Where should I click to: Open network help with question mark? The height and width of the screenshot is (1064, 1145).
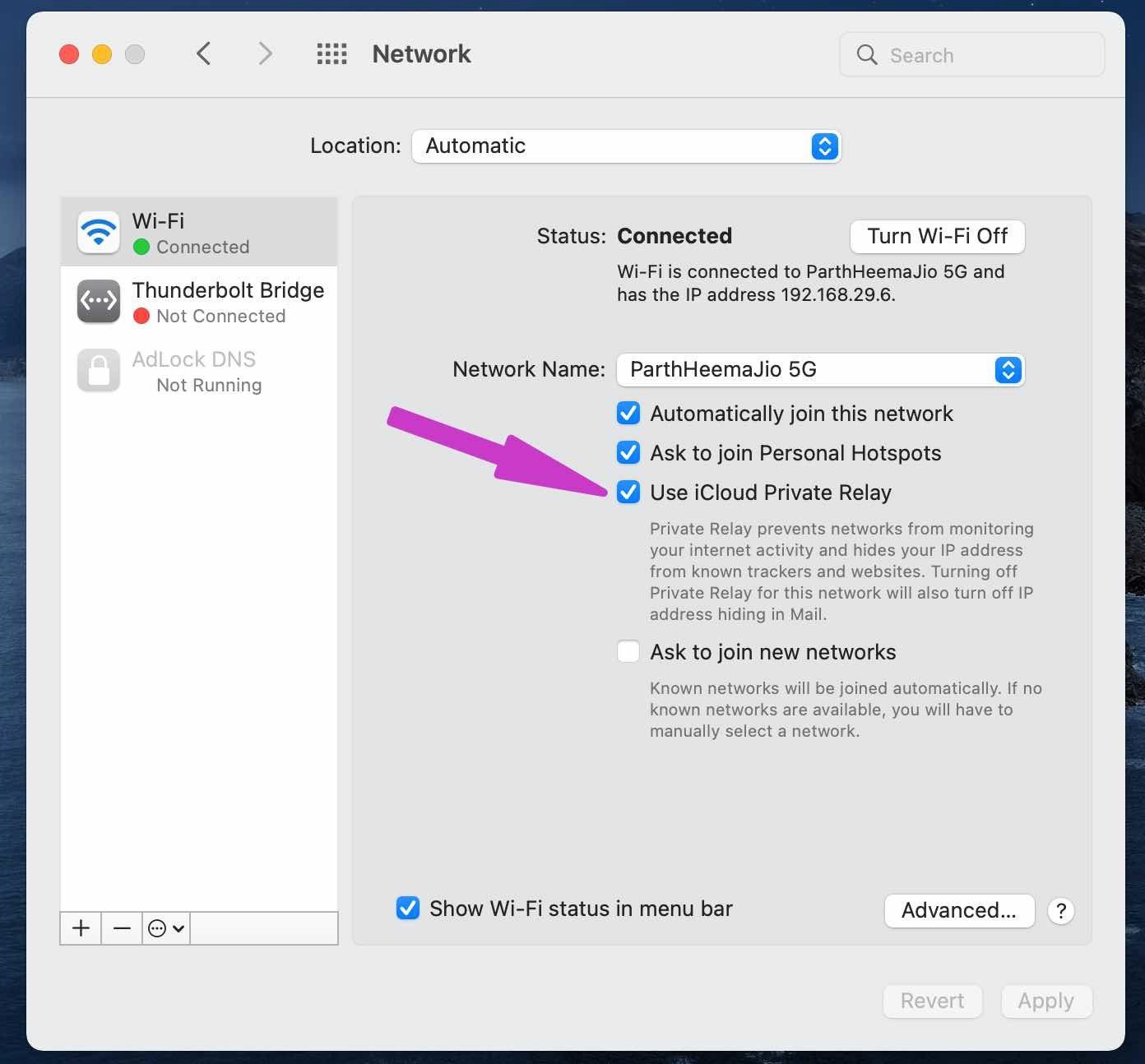click(1061, 911)
